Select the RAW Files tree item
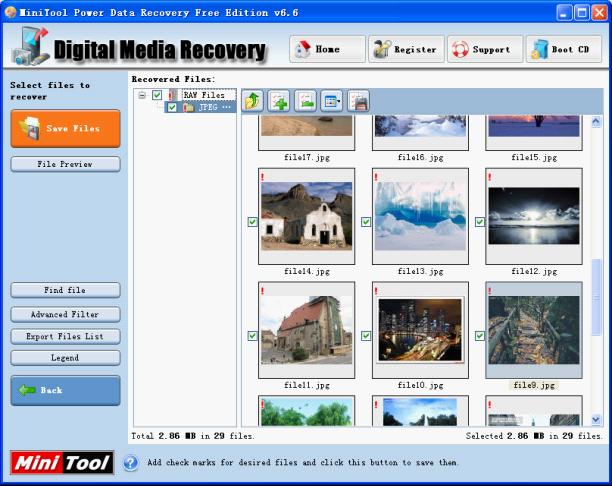The image size is (612, 486). point(204,95)
